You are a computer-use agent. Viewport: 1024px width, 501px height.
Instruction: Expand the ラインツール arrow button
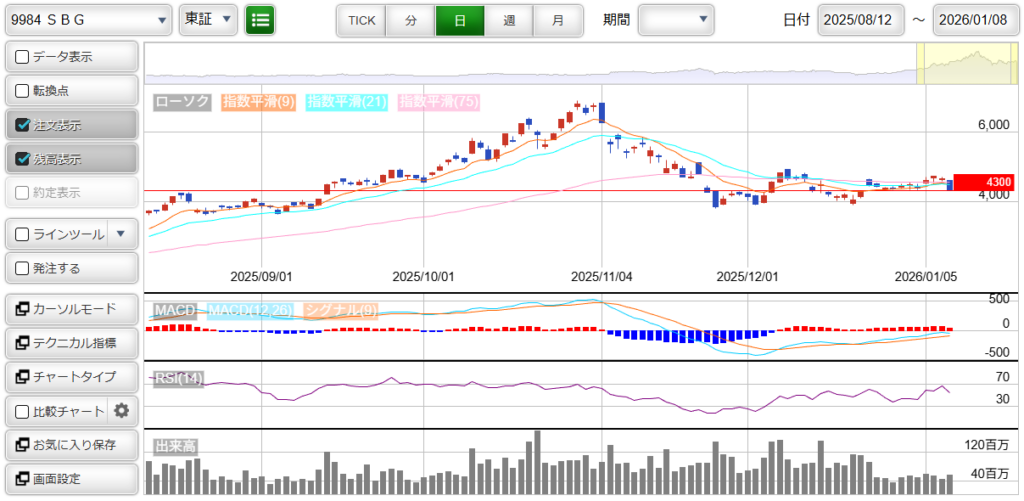point(121,234)
